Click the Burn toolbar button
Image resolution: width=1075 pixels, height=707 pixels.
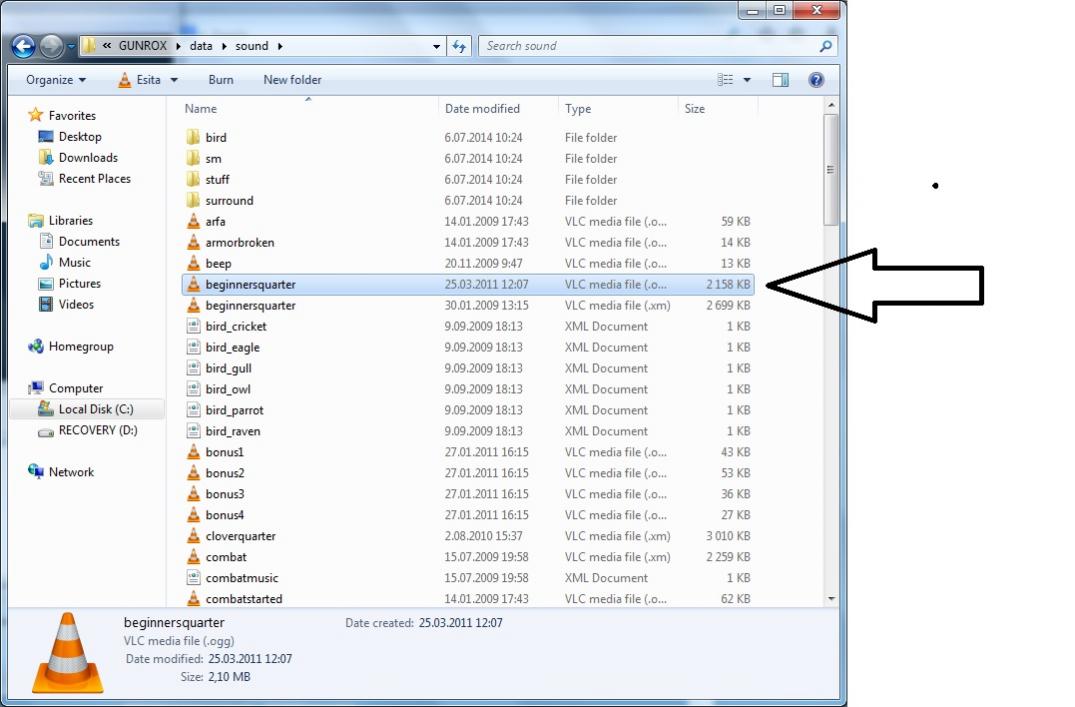(x=221, y=80)
